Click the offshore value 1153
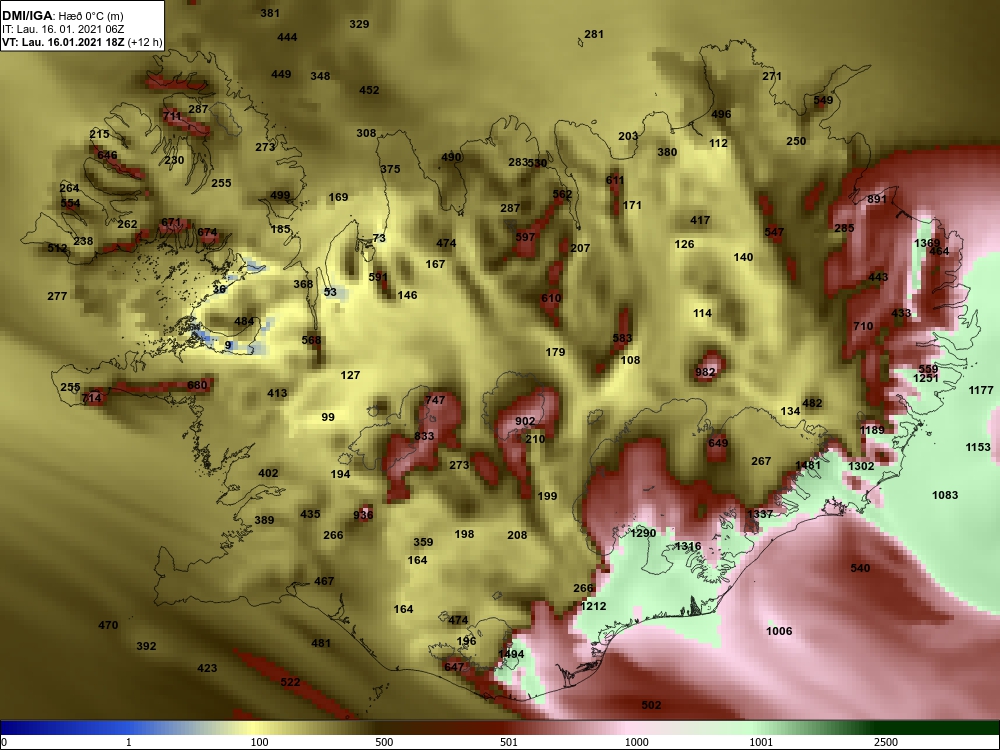The height and width of the screenshot is (750, 1000). point(978,448)
